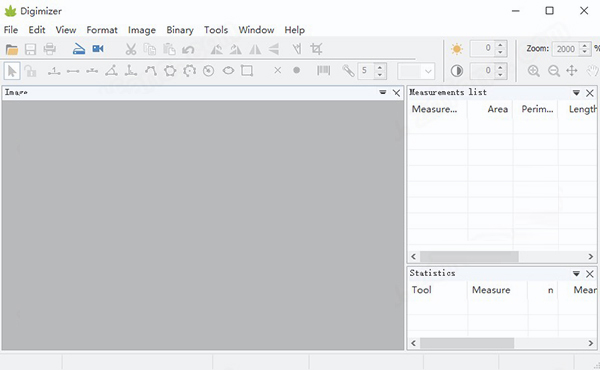
Task: Click the Area column header
Action: tap(490, 109)
